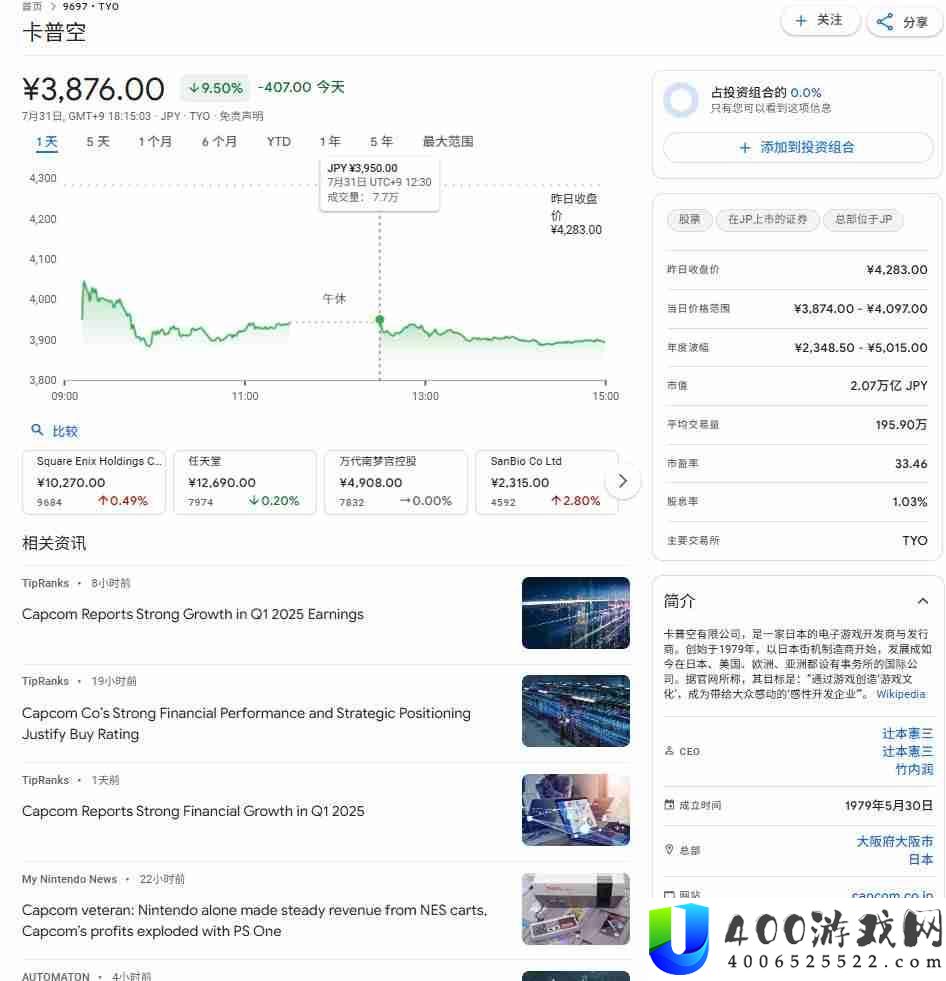The height and width of the screenshot is (981, 946).
Task: Collapse the 简介 section chevron
Action: click(922, 601)
